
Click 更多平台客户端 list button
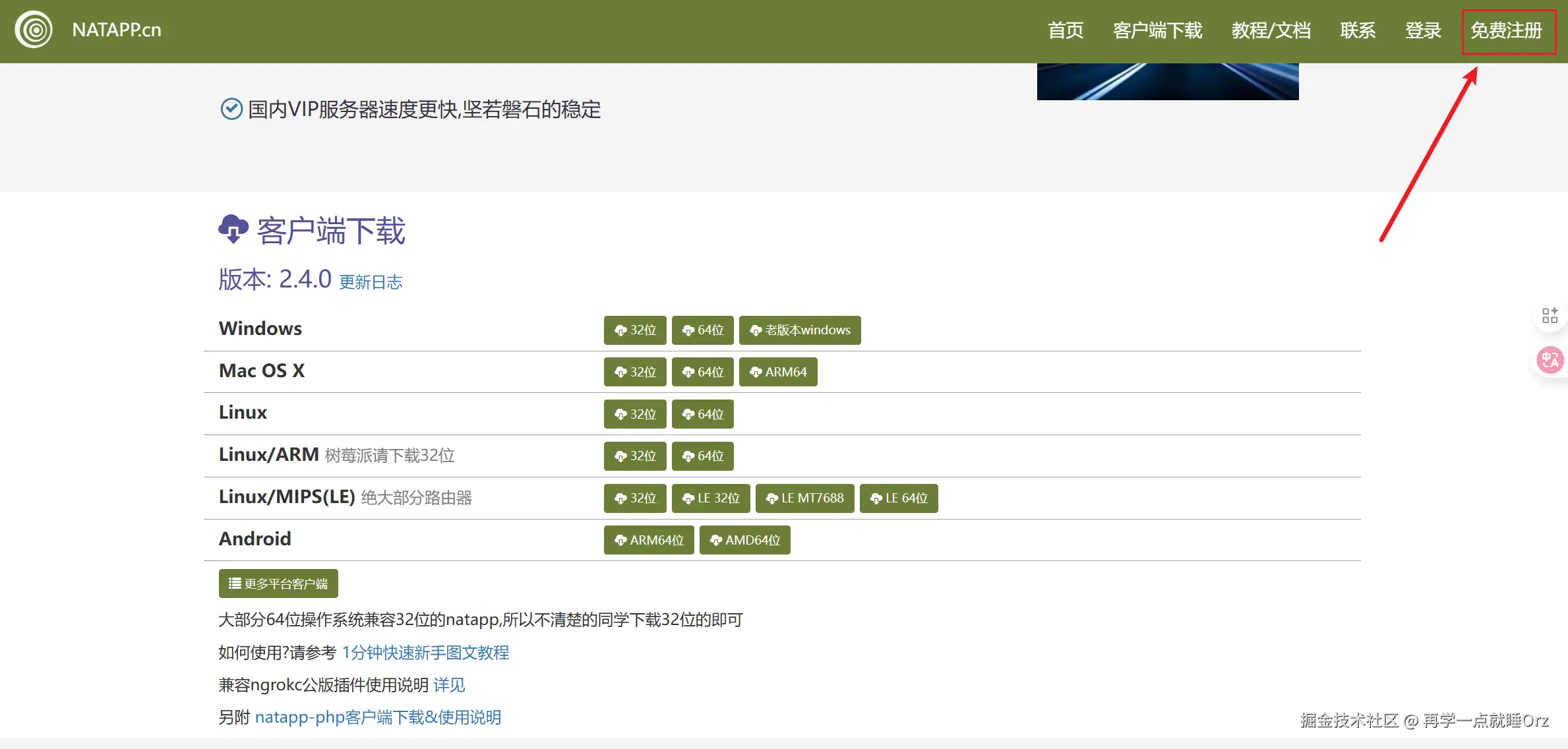(x=278, y=584)
